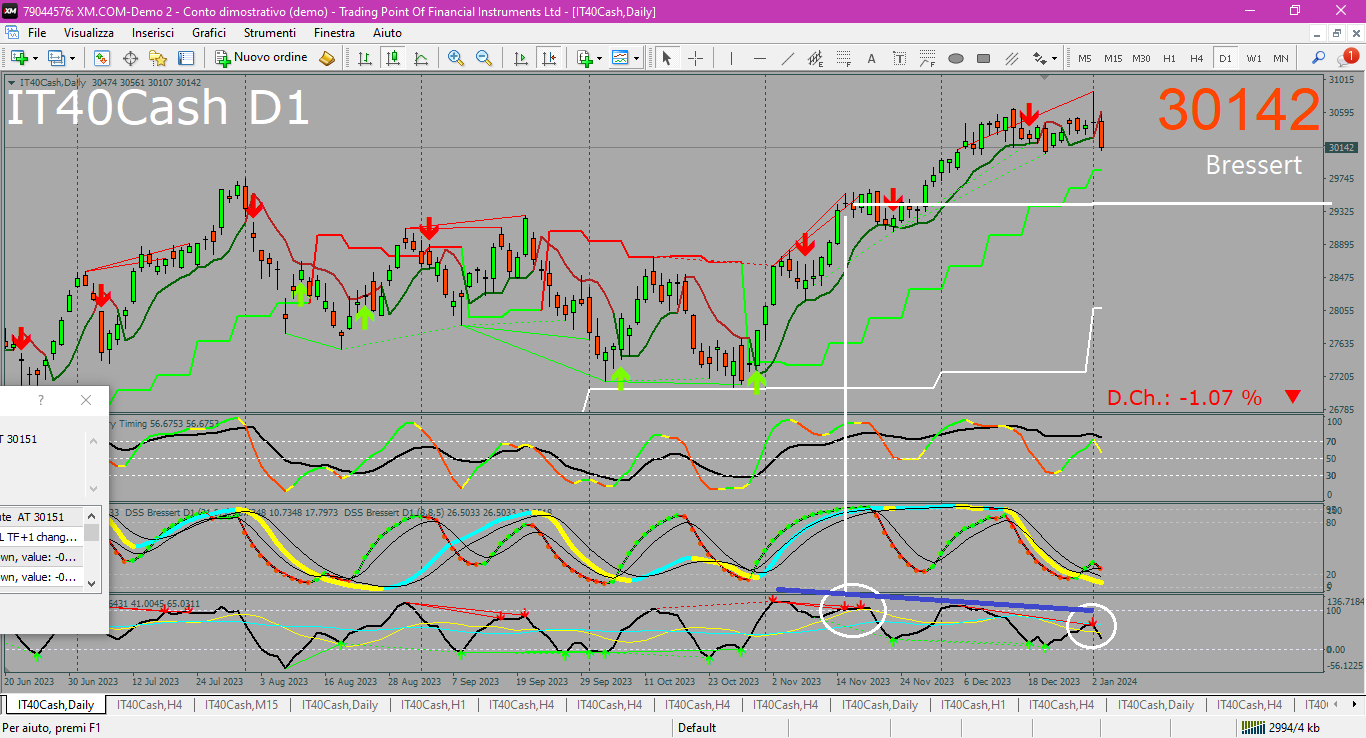
Task: Switch chart to line chart mode
Action: 421,58
